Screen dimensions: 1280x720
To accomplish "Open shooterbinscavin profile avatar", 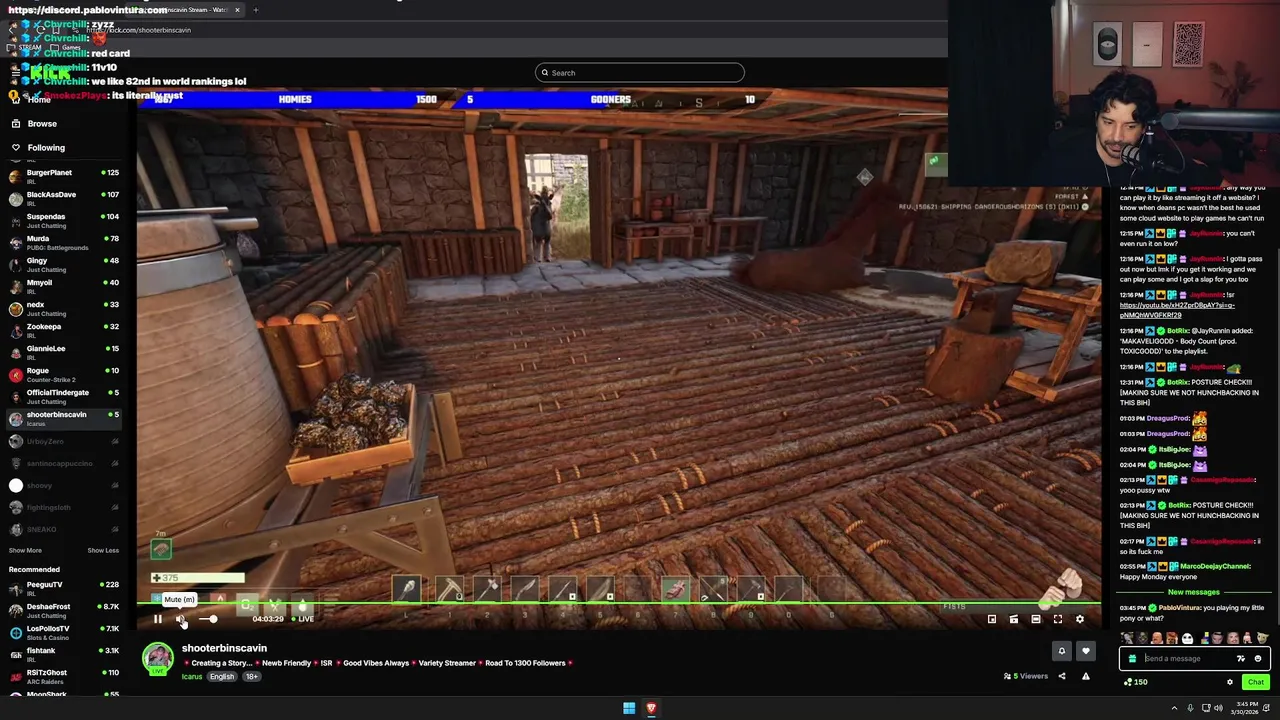I will (157, 657).
